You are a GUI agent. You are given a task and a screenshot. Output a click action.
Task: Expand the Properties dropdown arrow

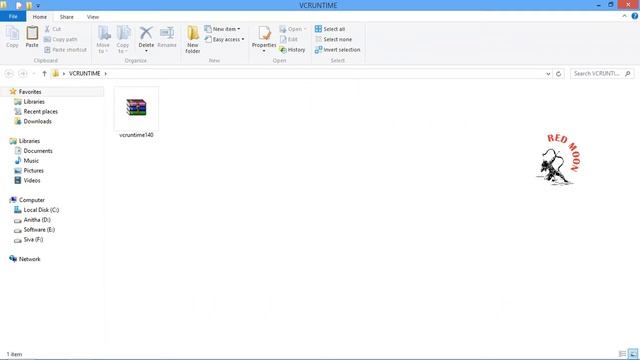pos(264,51)
